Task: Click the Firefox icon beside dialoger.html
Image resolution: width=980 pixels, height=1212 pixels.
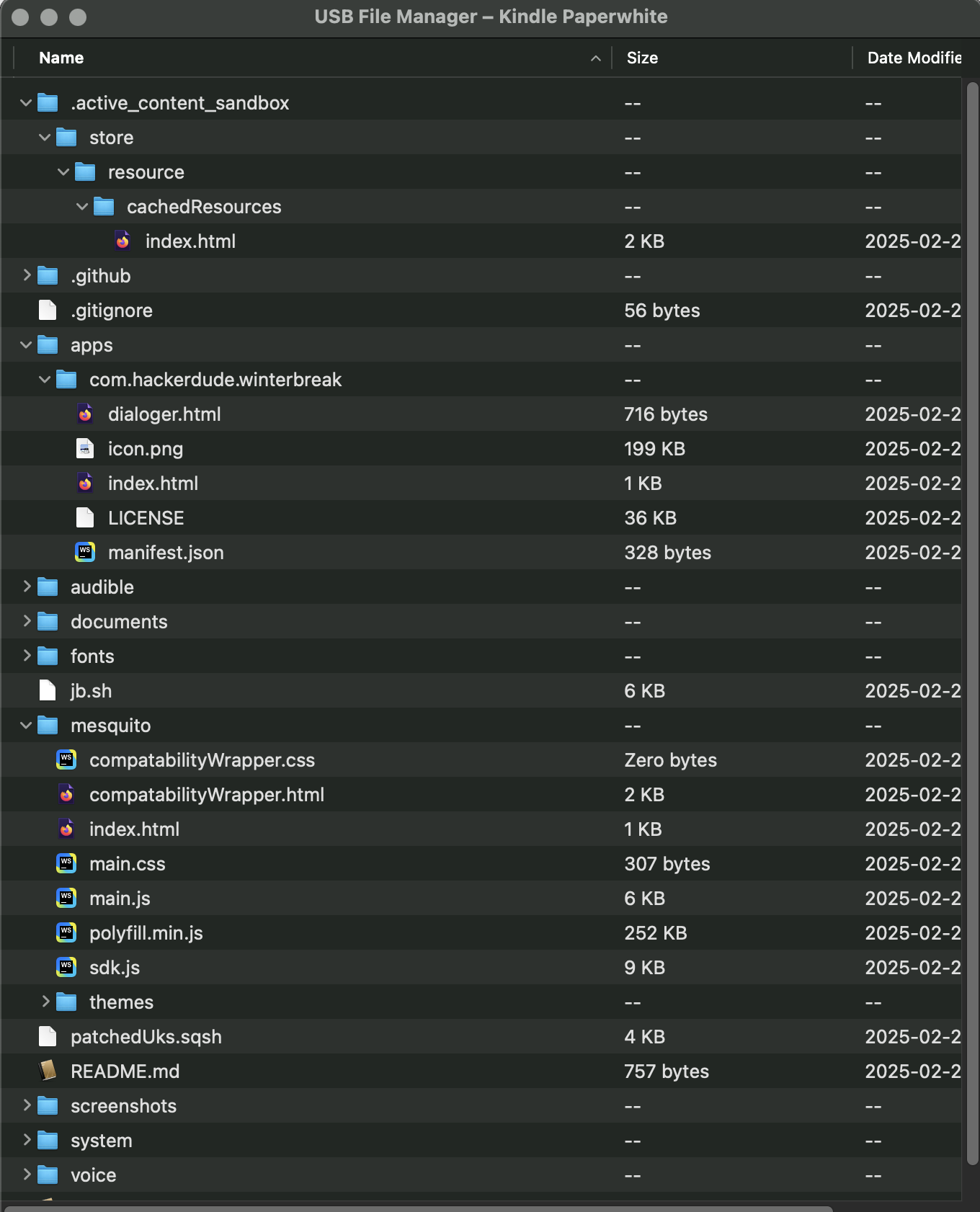Action: [85, 414]
